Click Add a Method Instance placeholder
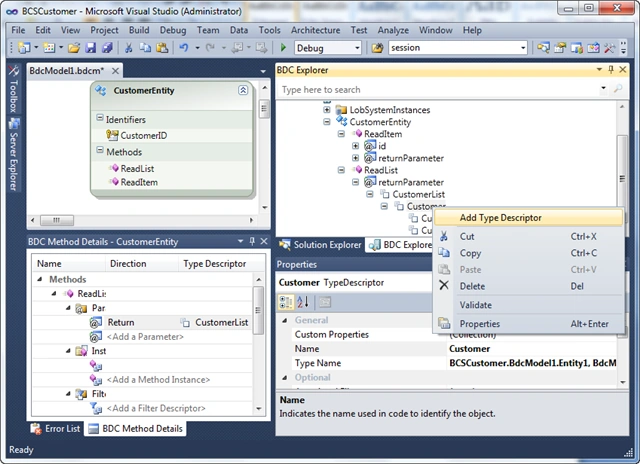Viewport: 640px width, 464px height. point(158,380)
